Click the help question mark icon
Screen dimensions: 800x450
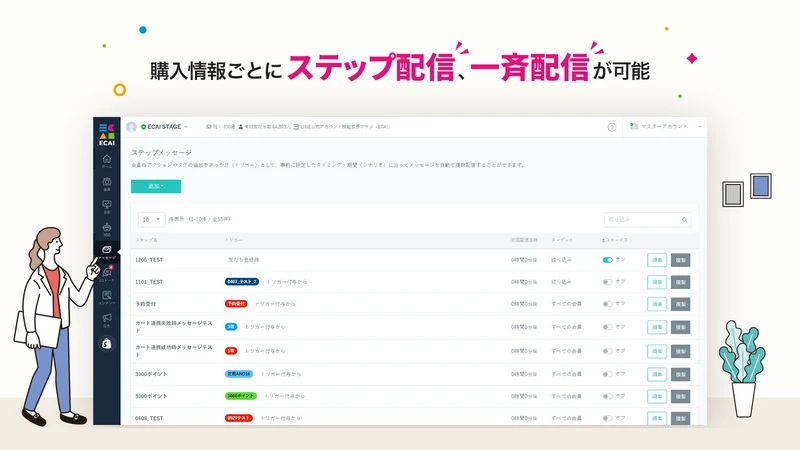point(612,127)
